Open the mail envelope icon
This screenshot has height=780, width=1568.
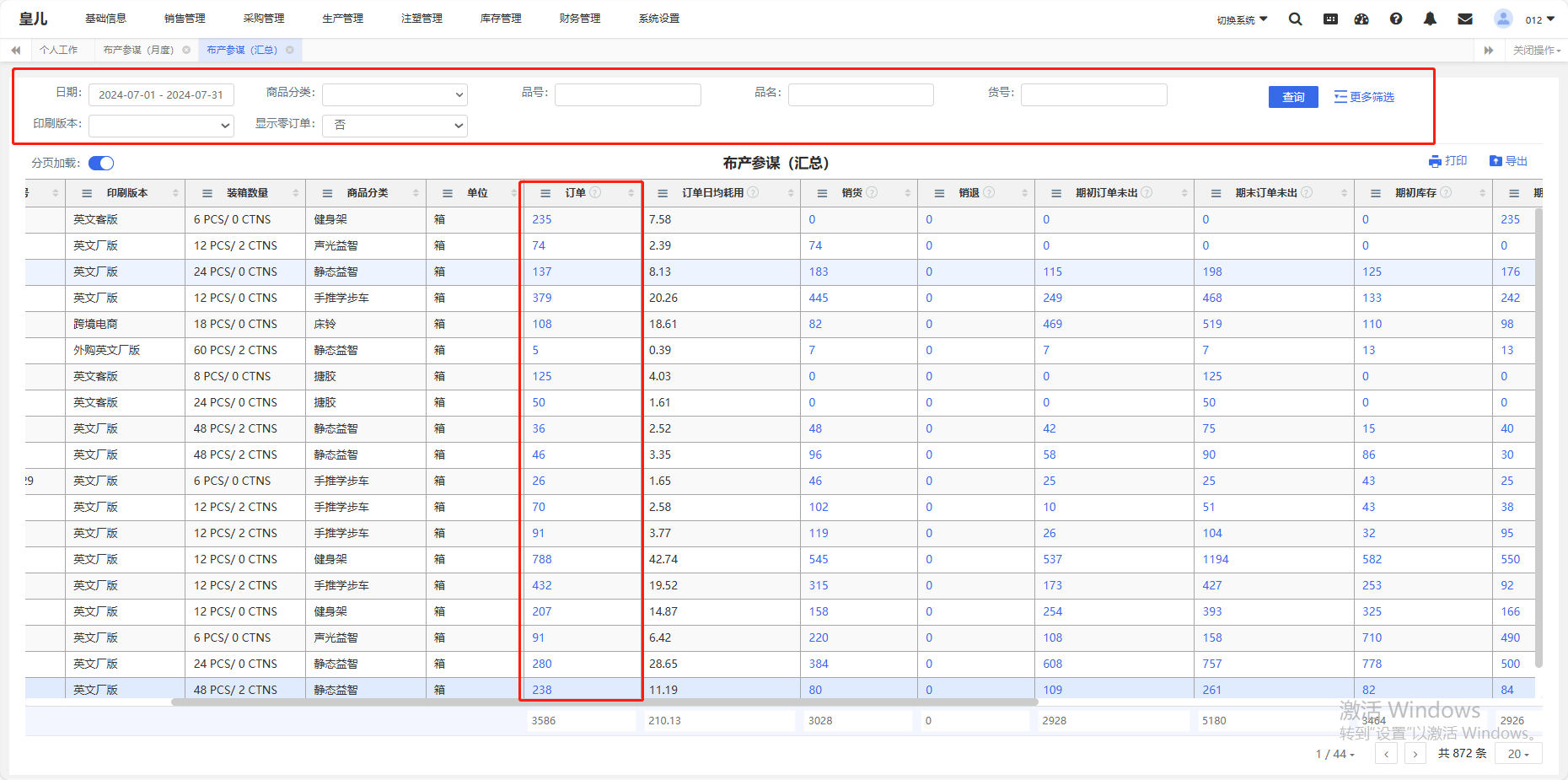coord(1465,19)
